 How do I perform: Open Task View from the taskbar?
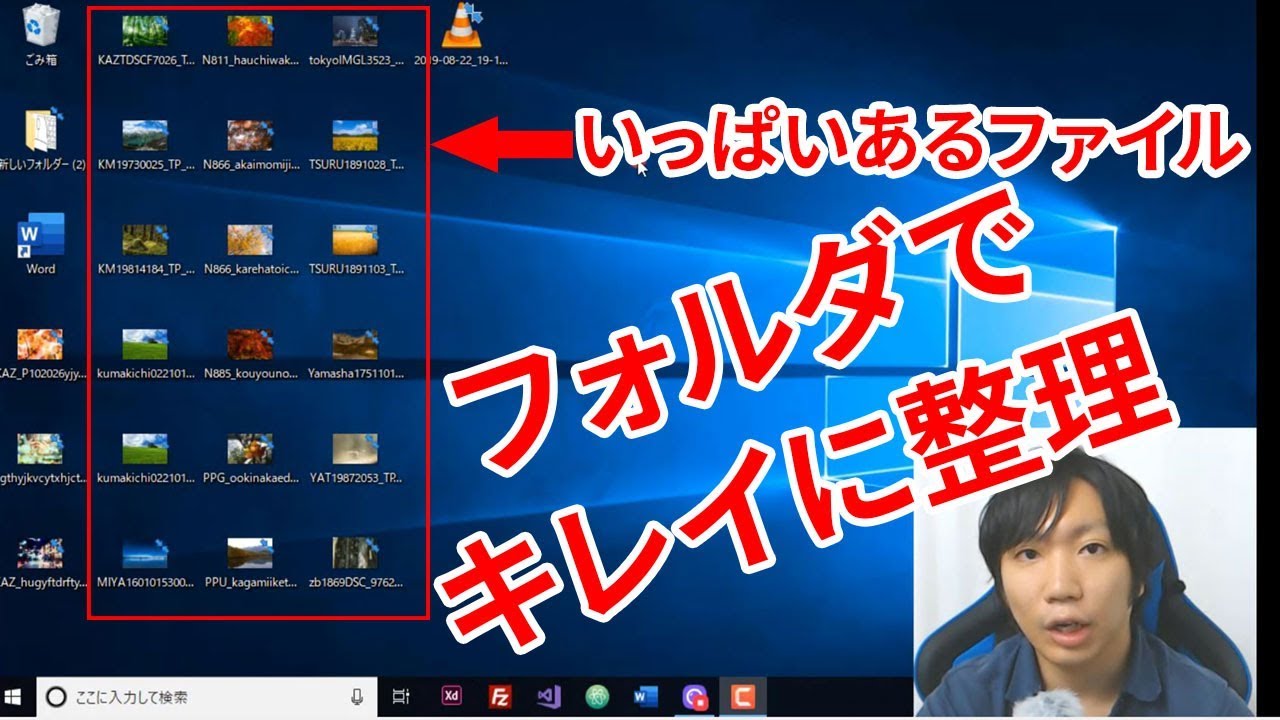[x=401, y=697]
